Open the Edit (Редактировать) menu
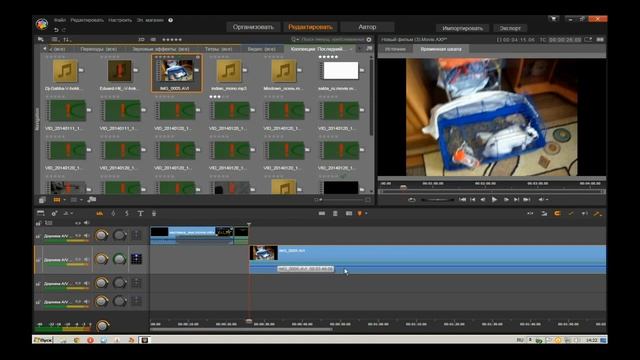 pos(87,20)
